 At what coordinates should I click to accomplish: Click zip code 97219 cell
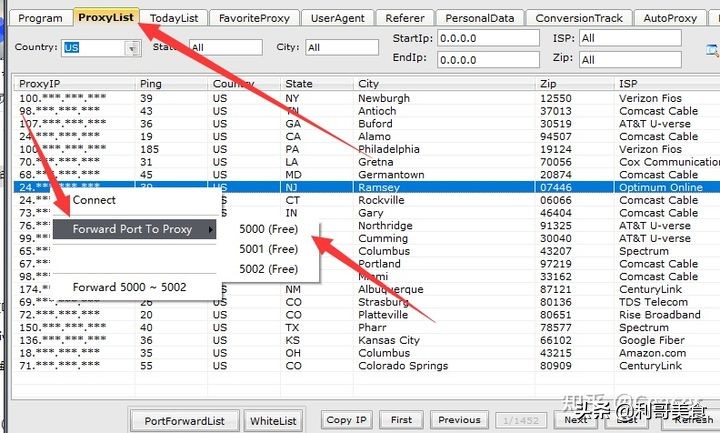coord(556,264)
